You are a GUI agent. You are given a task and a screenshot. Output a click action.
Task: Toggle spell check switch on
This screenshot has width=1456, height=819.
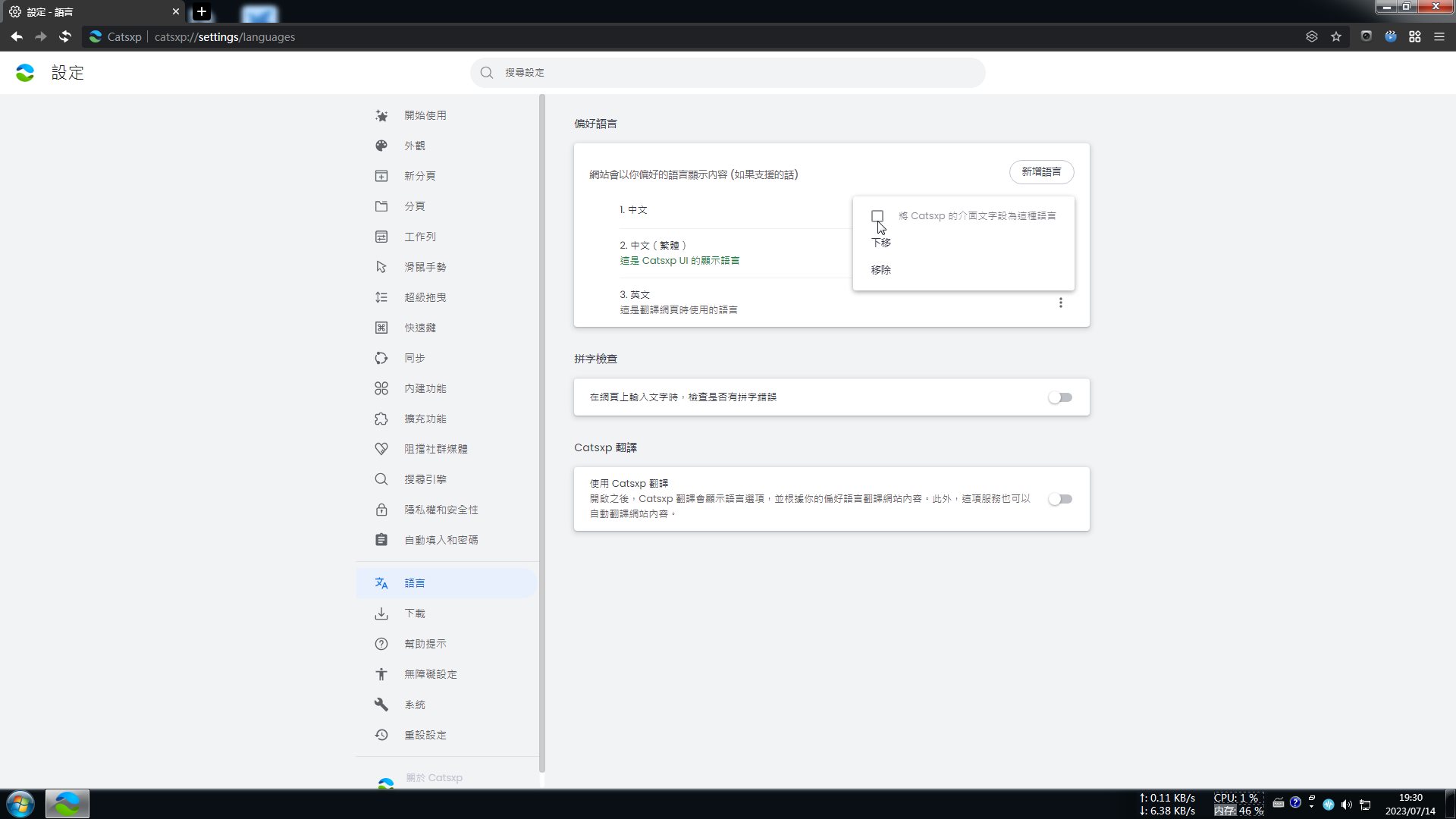1060,397
